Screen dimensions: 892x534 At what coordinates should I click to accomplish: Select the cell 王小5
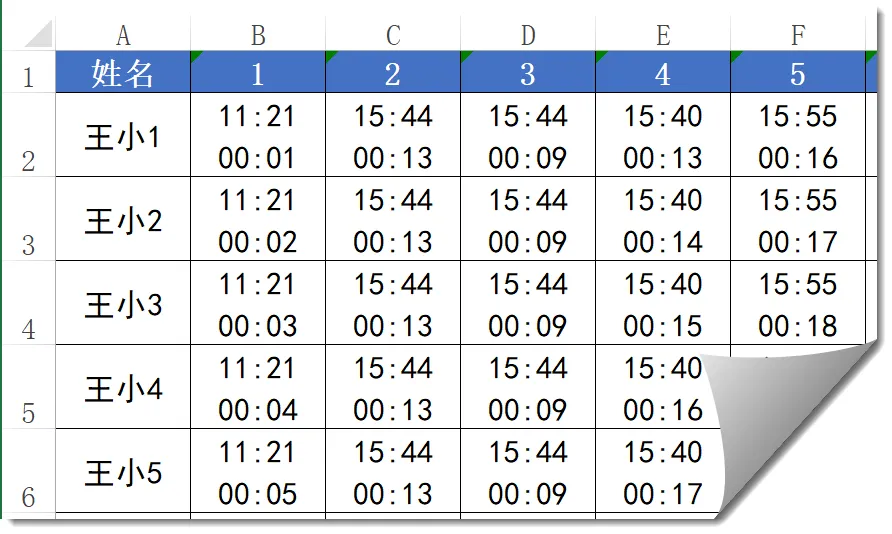point(123,472)
